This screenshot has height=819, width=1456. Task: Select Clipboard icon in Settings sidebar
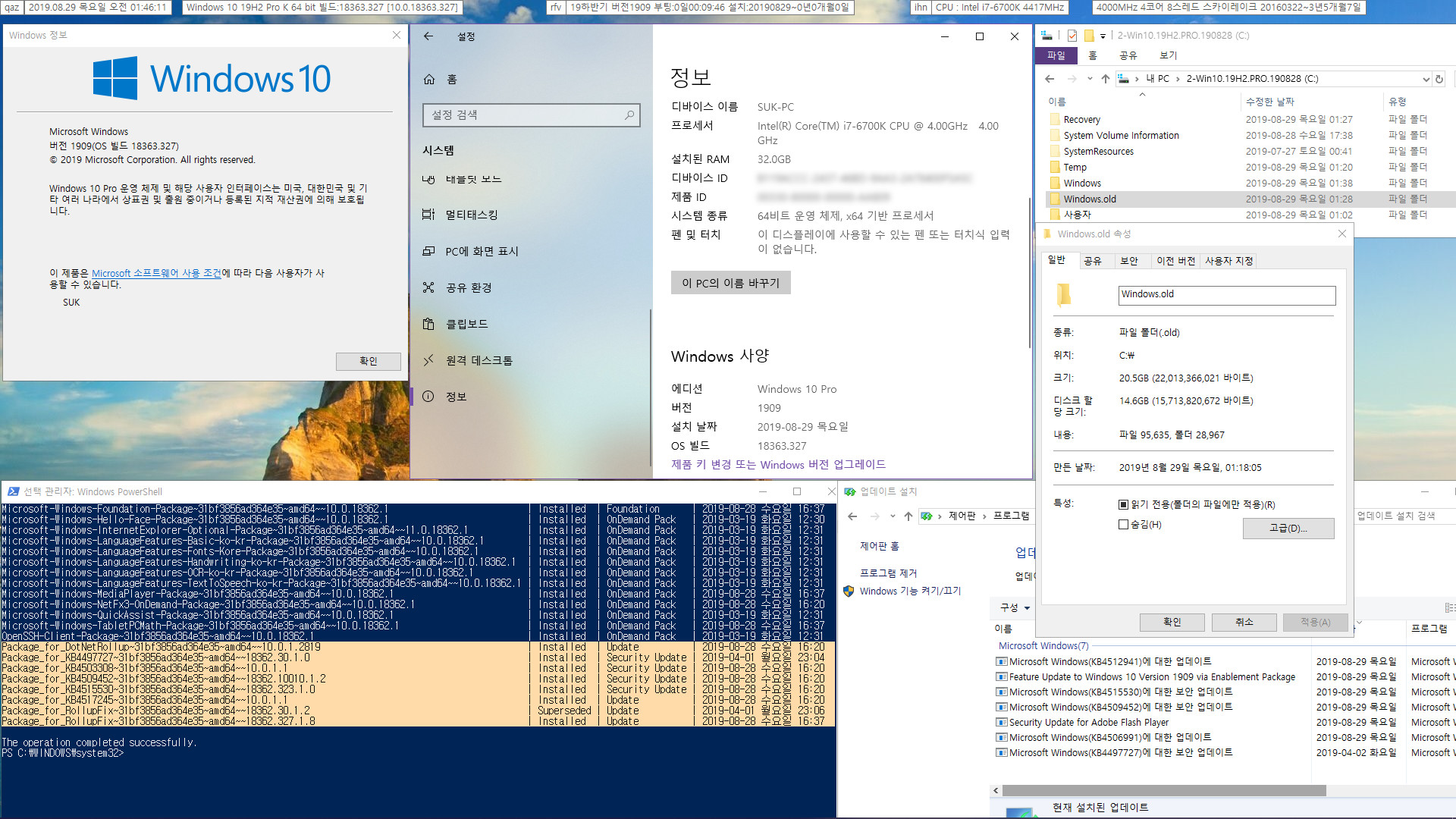pyautogui.click(x=428, y=324)
